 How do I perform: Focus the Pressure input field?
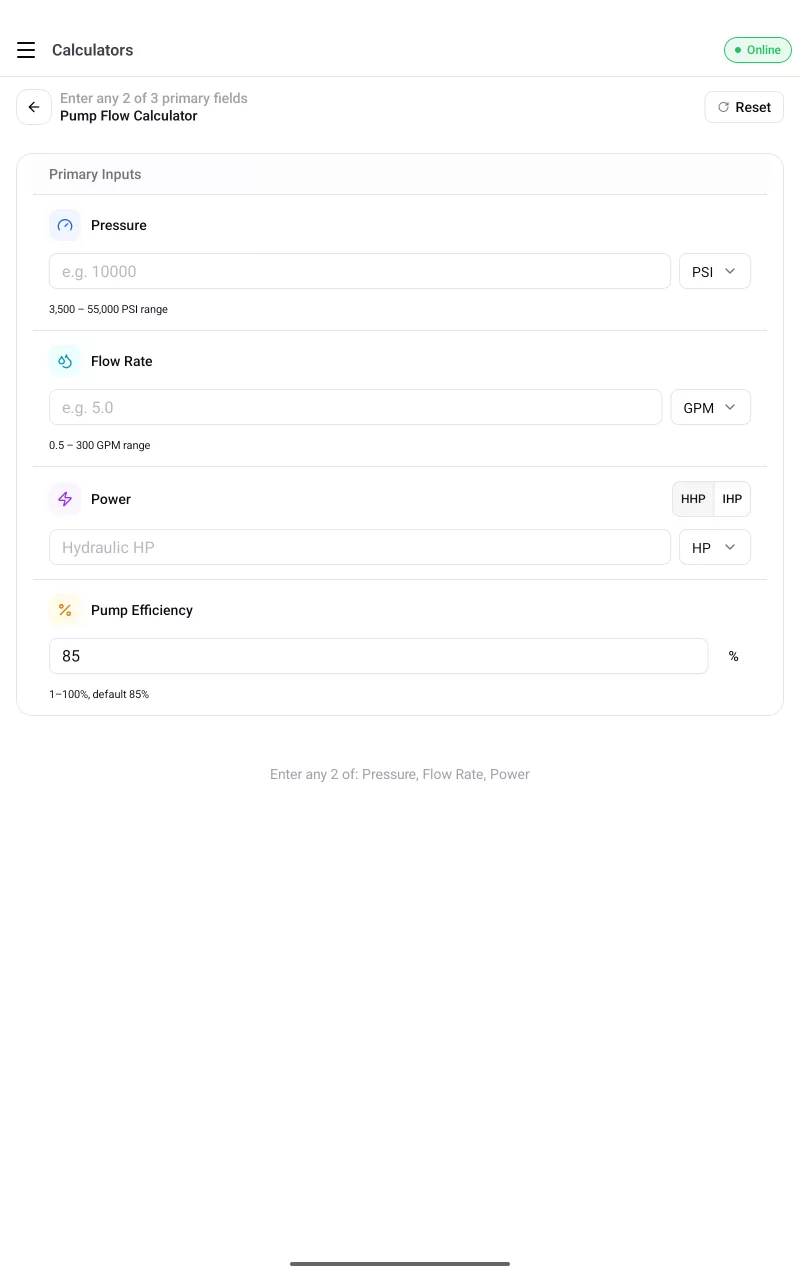[360, 271]
